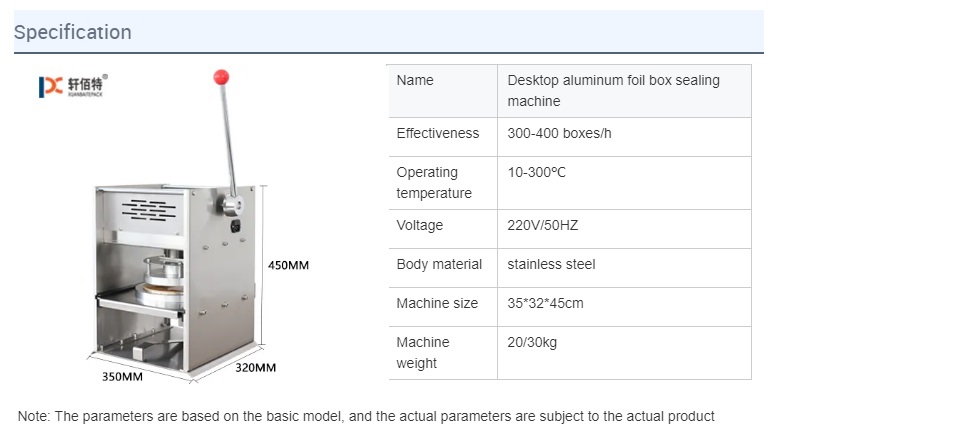
Task: Select the Effectiveness label cell
Action: coord(443,137)
